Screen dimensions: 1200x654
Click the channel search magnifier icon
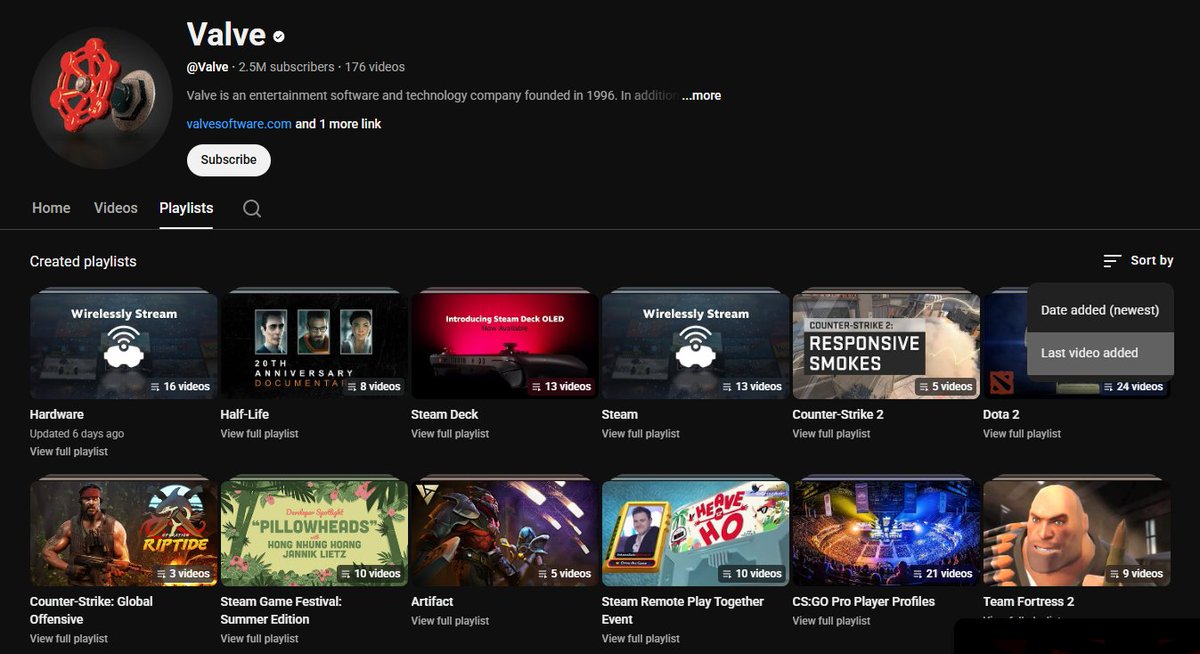(252, 208)
